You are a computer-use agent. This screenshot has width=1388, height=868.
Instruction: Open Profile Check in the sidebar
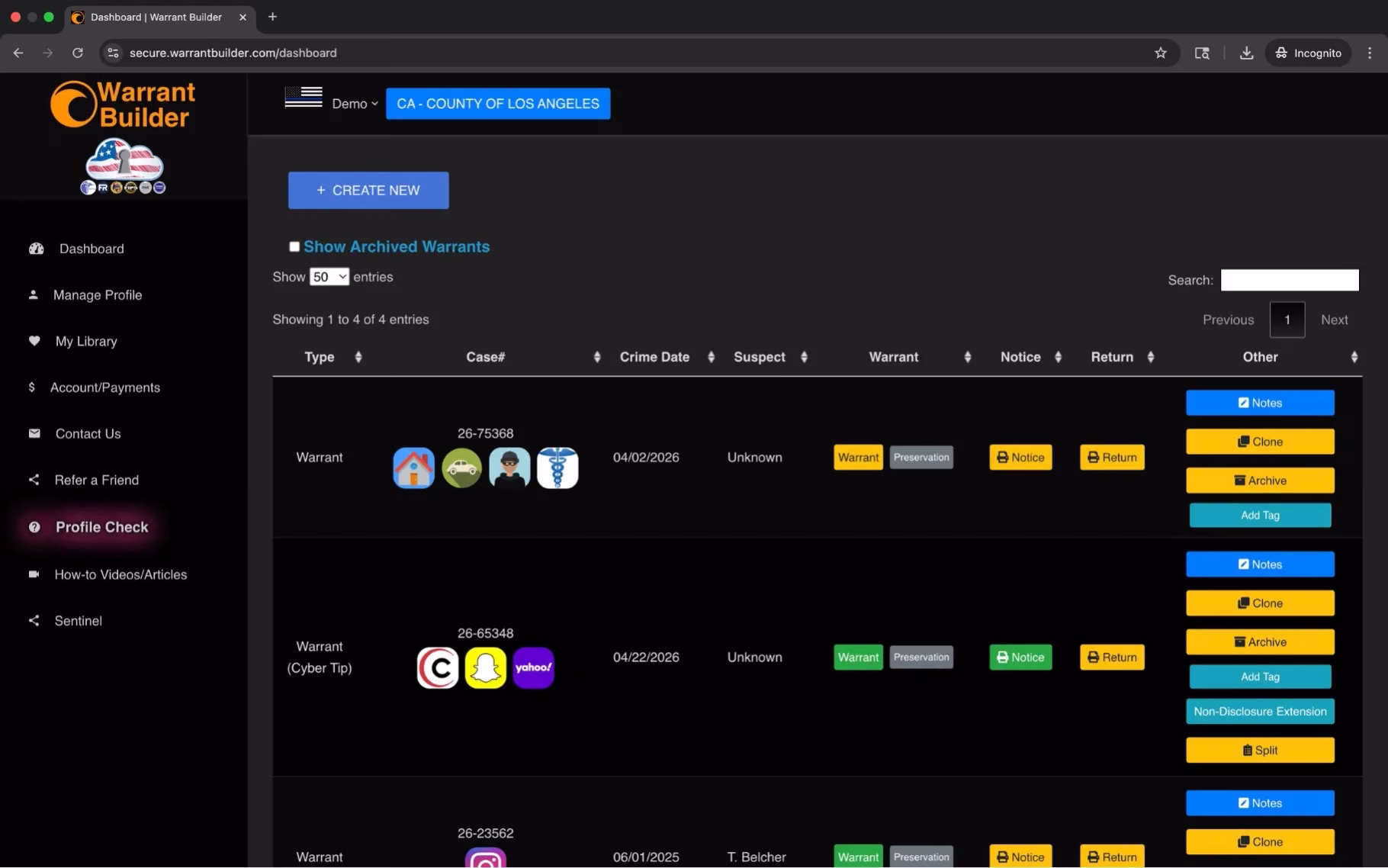click(101, 527)
